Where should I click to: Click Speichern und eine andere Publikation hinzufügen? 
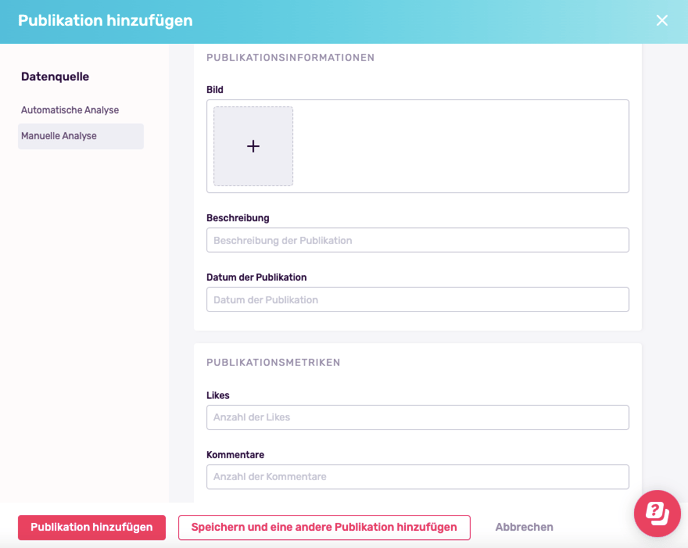(324, 527)
